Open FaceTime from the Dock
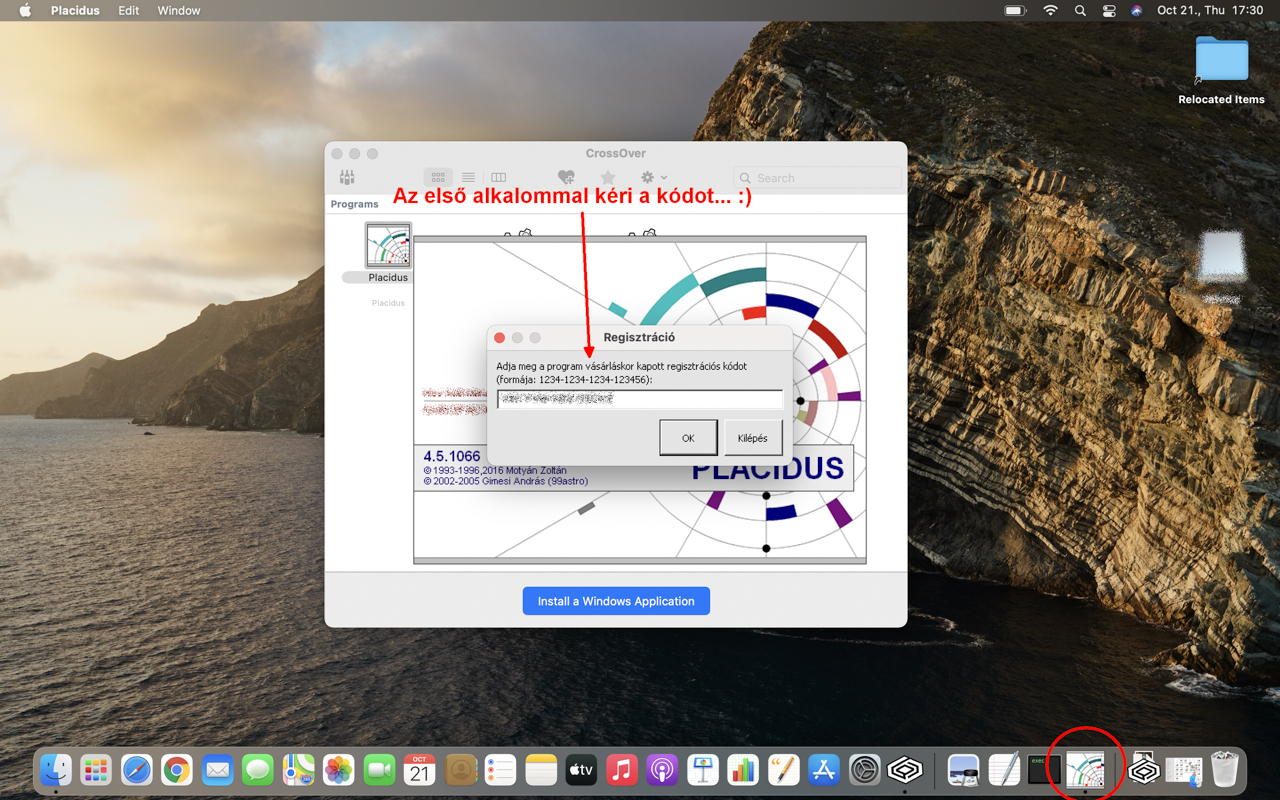The image size is (1280, 800). pyautogui.click(x=379, y=770)
